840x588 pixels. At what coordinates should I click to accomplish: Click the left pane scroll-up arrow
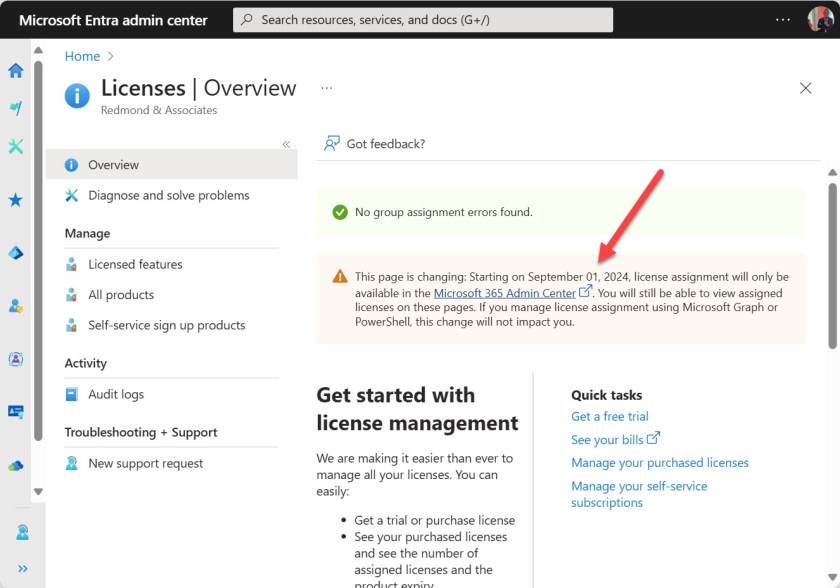pos(38,50)
